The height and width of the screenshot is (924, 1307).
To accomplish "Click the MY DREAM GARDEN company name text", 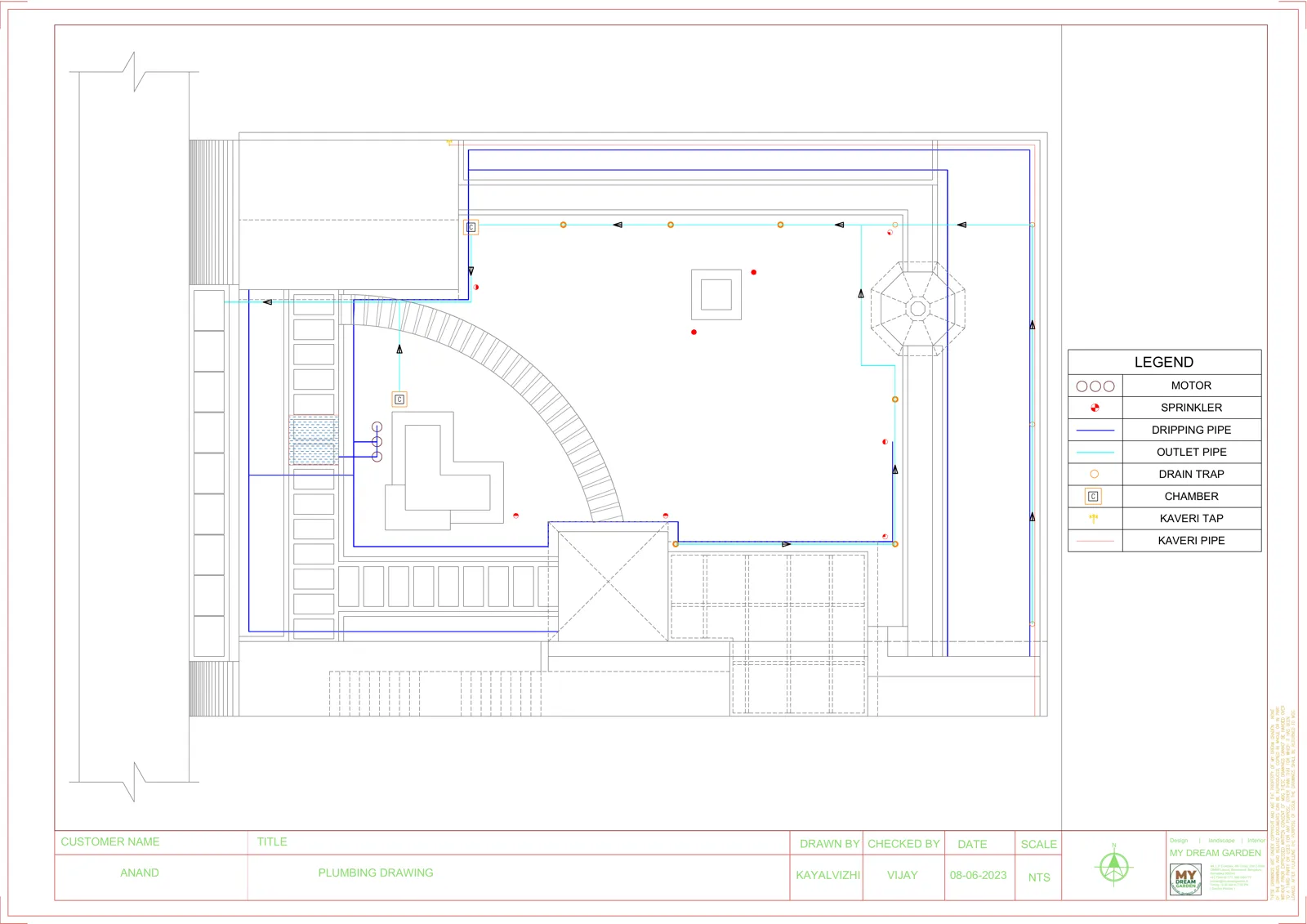I will (x=1215, y=853).
